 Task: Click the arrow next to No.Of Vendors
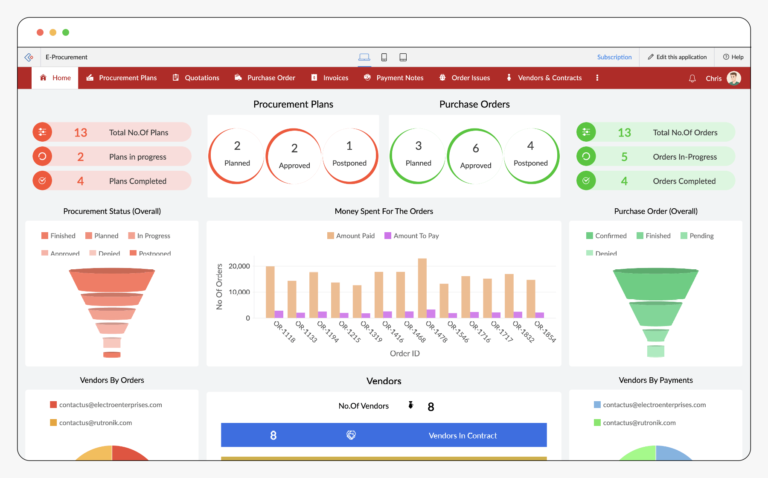(410, 406)
